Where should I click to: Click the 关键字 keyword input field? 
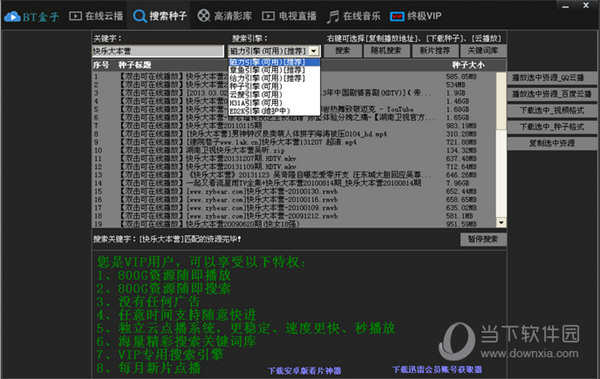158,51
